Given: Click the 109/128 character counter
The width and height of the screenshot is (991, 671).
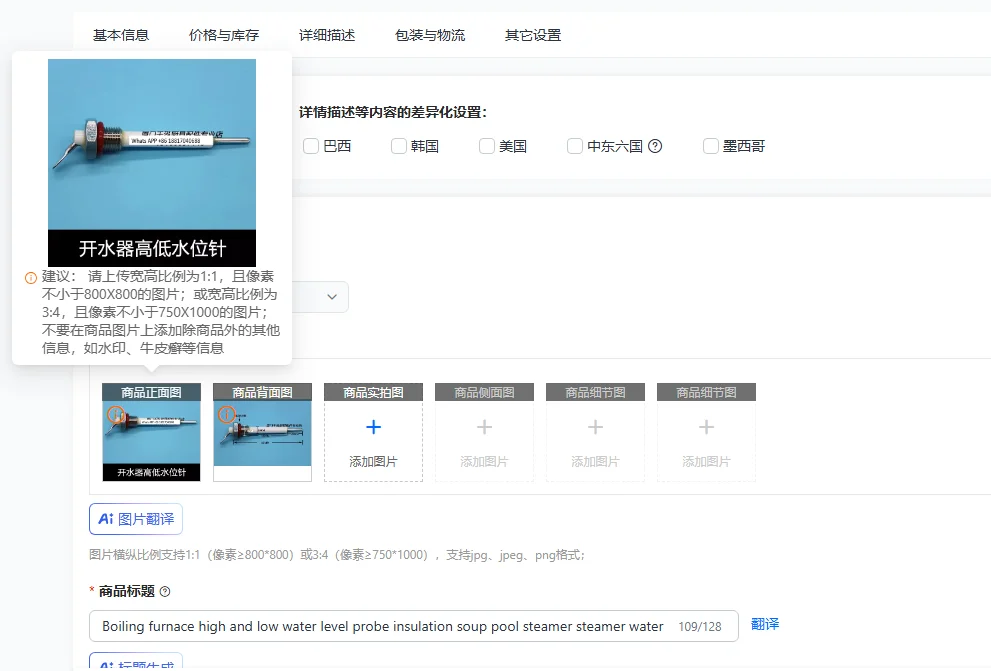Looking at the screenshot, I should [x=700, y=627].
